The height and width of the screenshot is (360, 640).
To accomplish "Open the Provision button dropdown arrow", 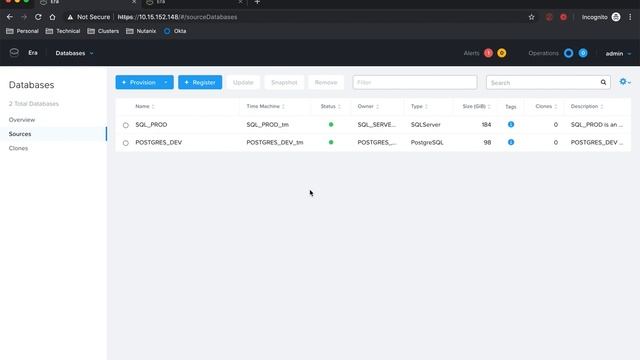I will pos(166,82).
